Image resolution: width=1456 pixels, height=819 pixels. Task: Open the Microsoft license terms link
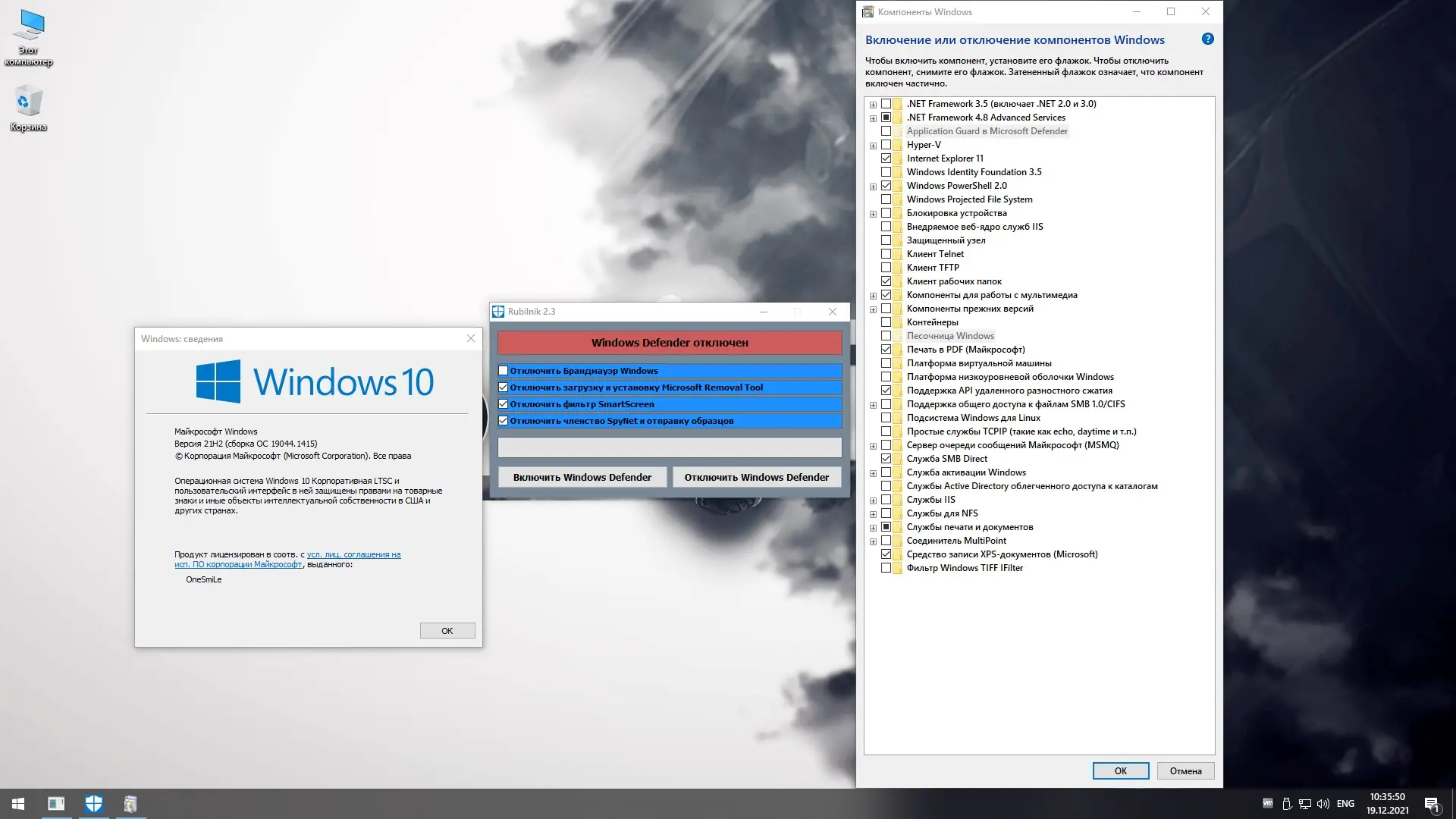(x=353, y=555)
